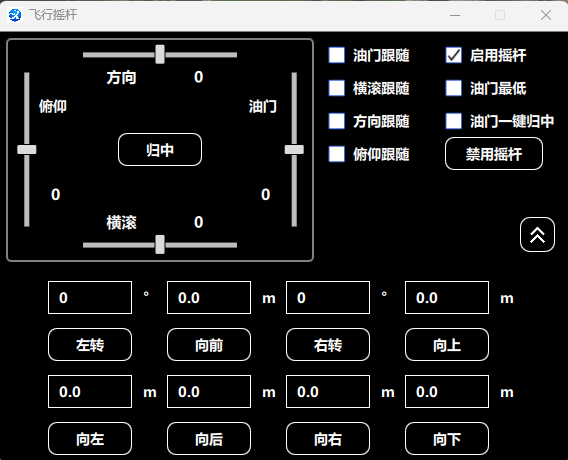Focus the degree input above 左转
Screen dimensions: 568x460
90,297
